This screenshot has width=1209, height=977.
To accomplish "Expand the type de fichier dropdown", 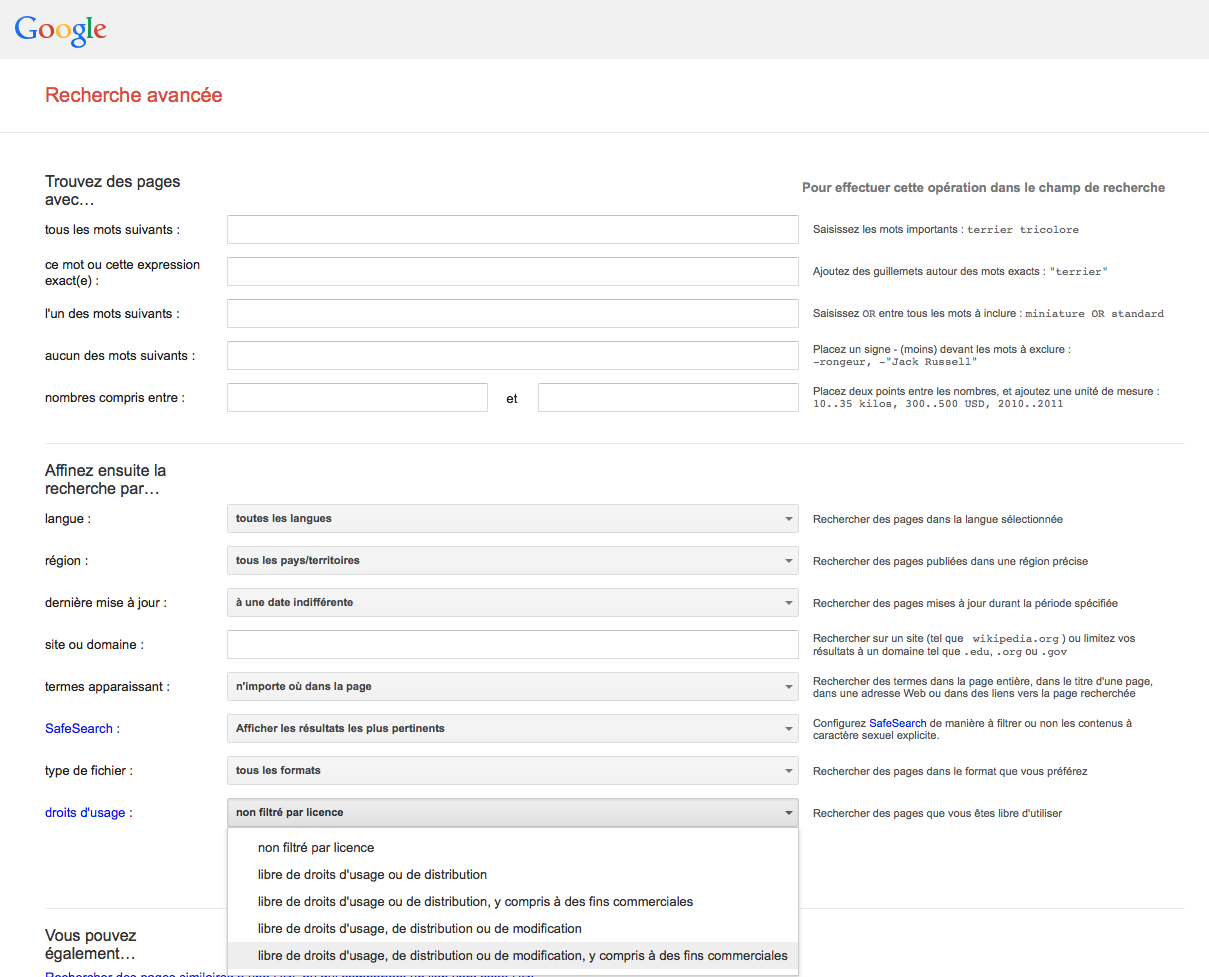I will point(512,771).
